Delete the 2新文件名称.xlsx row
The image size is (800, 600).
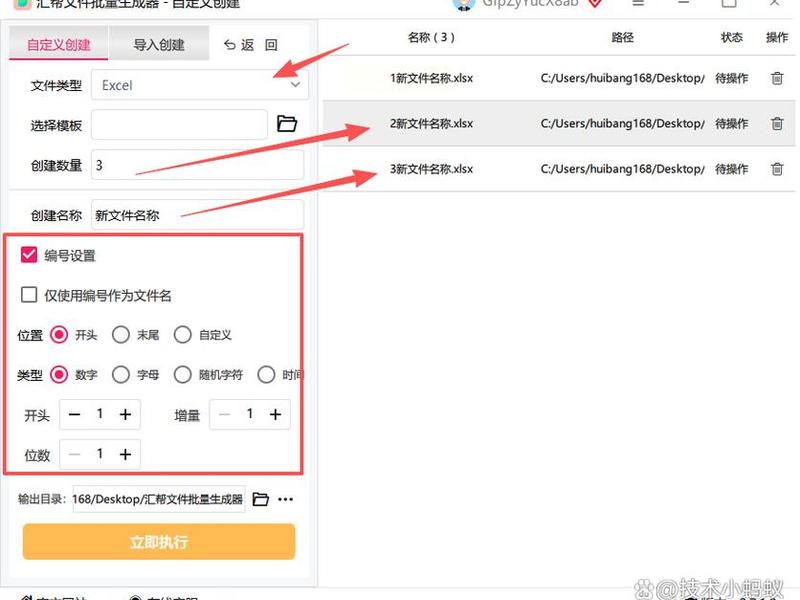[777, 123]
